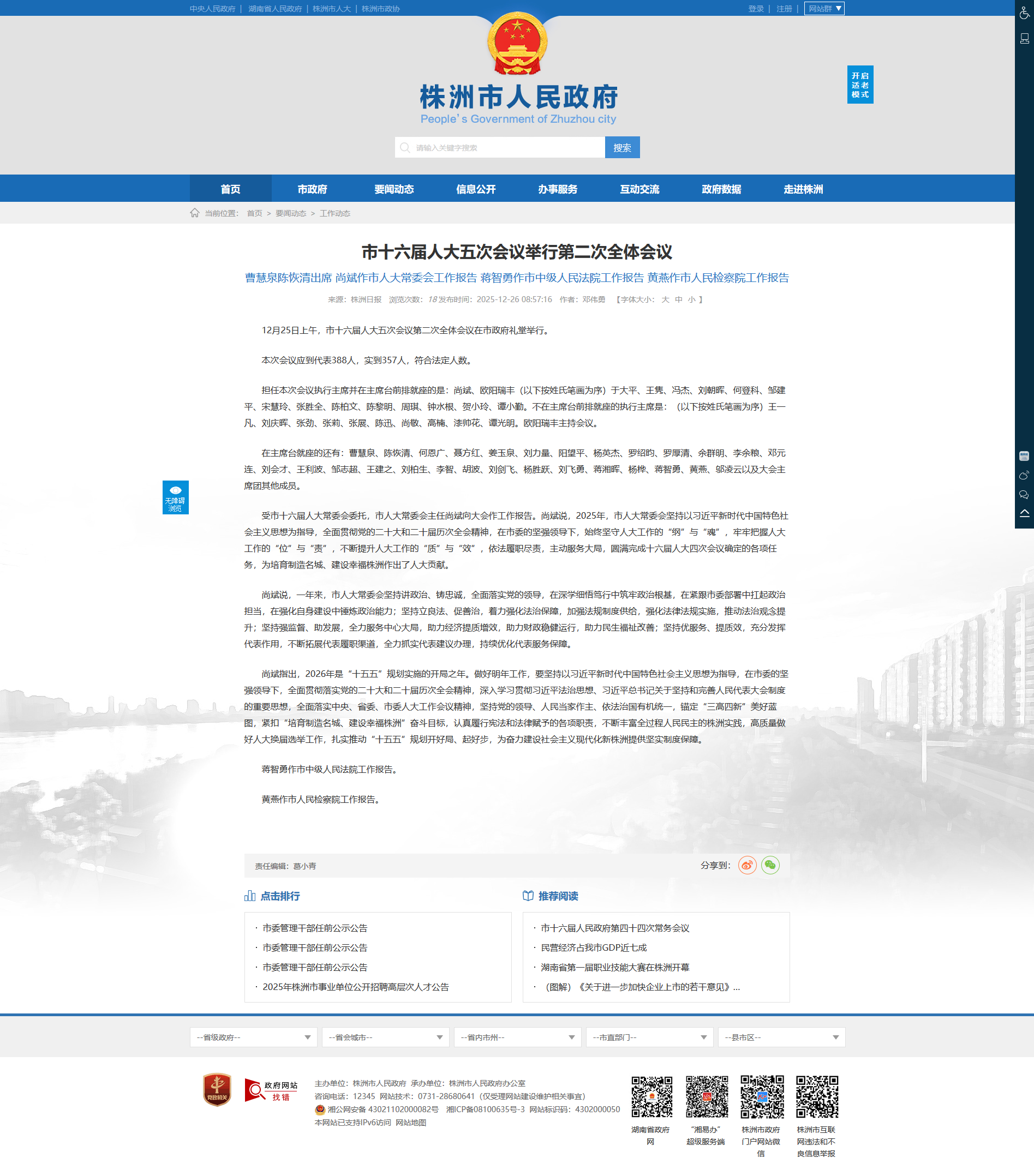Click the blue 搜索 search button

click(621, 147)
